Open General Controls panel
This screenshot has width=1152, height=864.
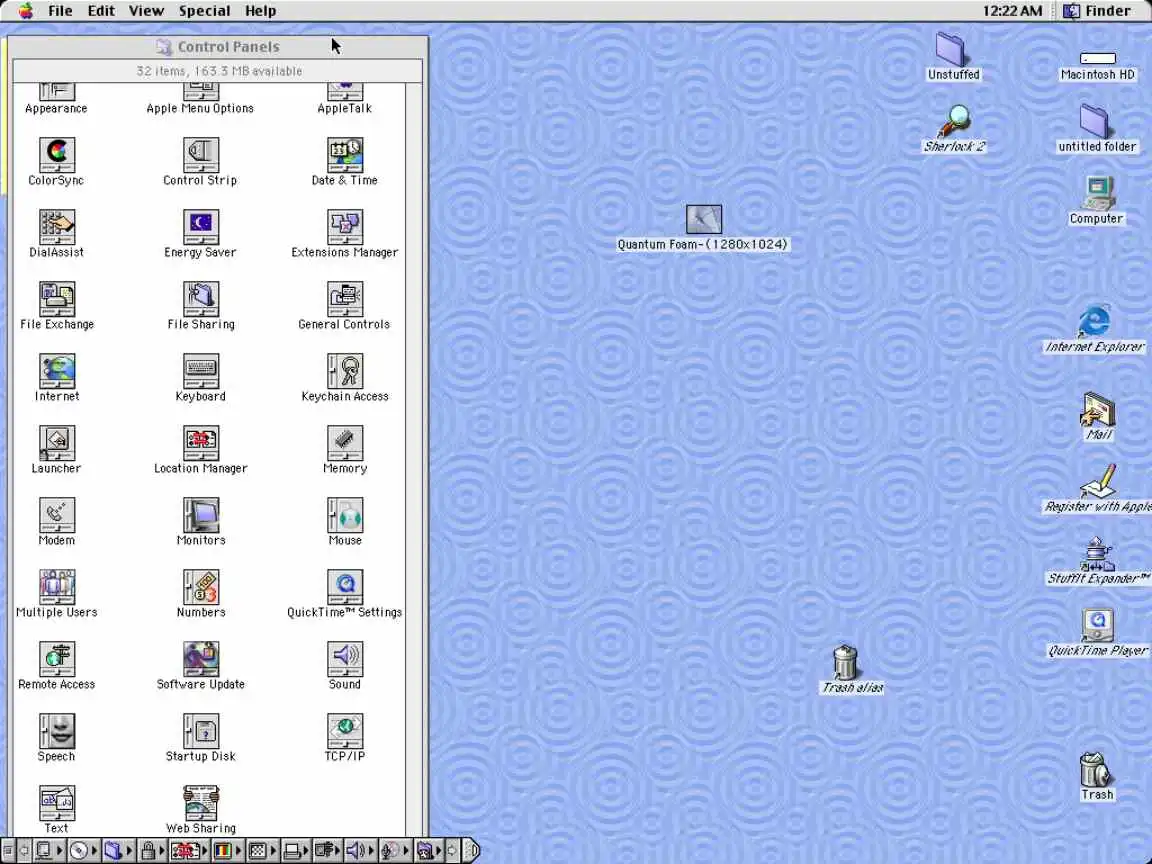(345, 299)
